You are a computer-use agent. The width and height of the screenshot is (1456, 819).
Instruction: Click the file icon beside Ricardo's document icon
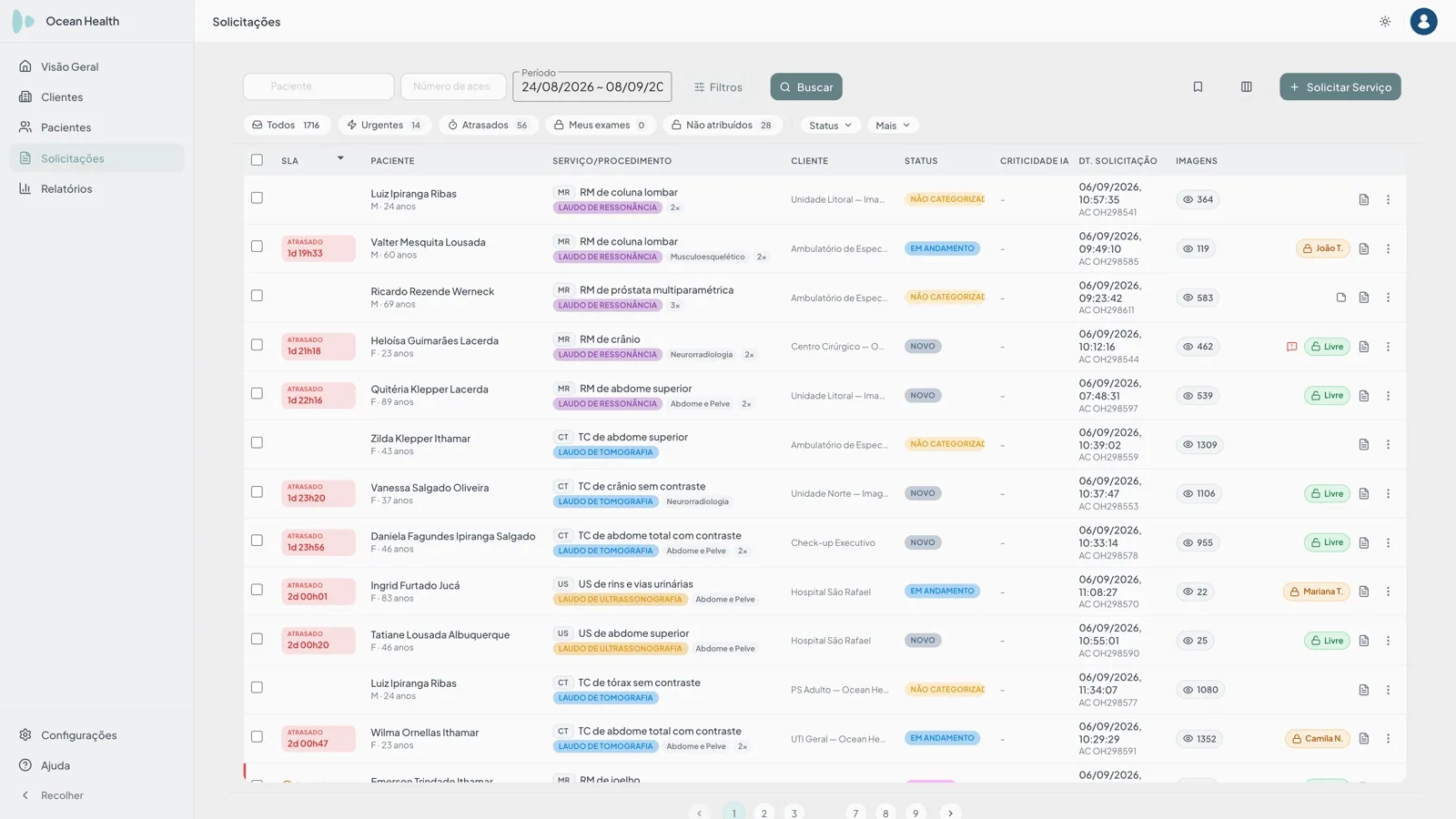click(x=1340, y=298)
